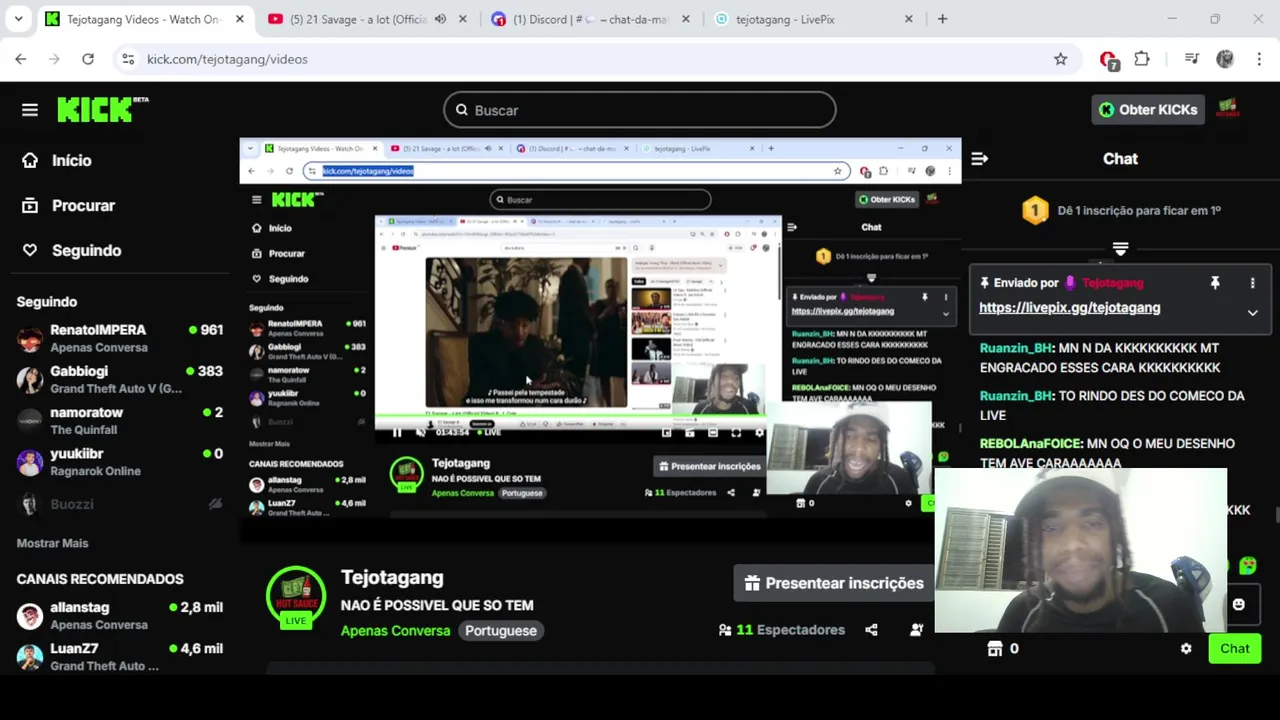Open the Tejotagang channel name

point(392,577)
